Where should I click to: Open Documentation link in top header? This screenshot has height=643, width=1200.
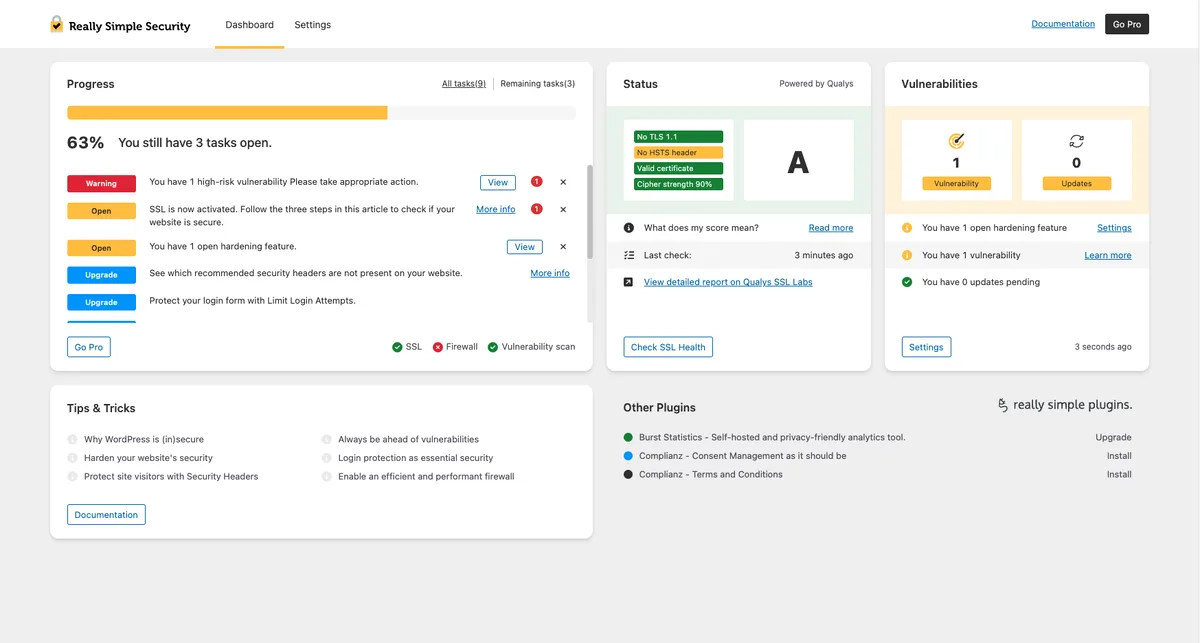1063,24
